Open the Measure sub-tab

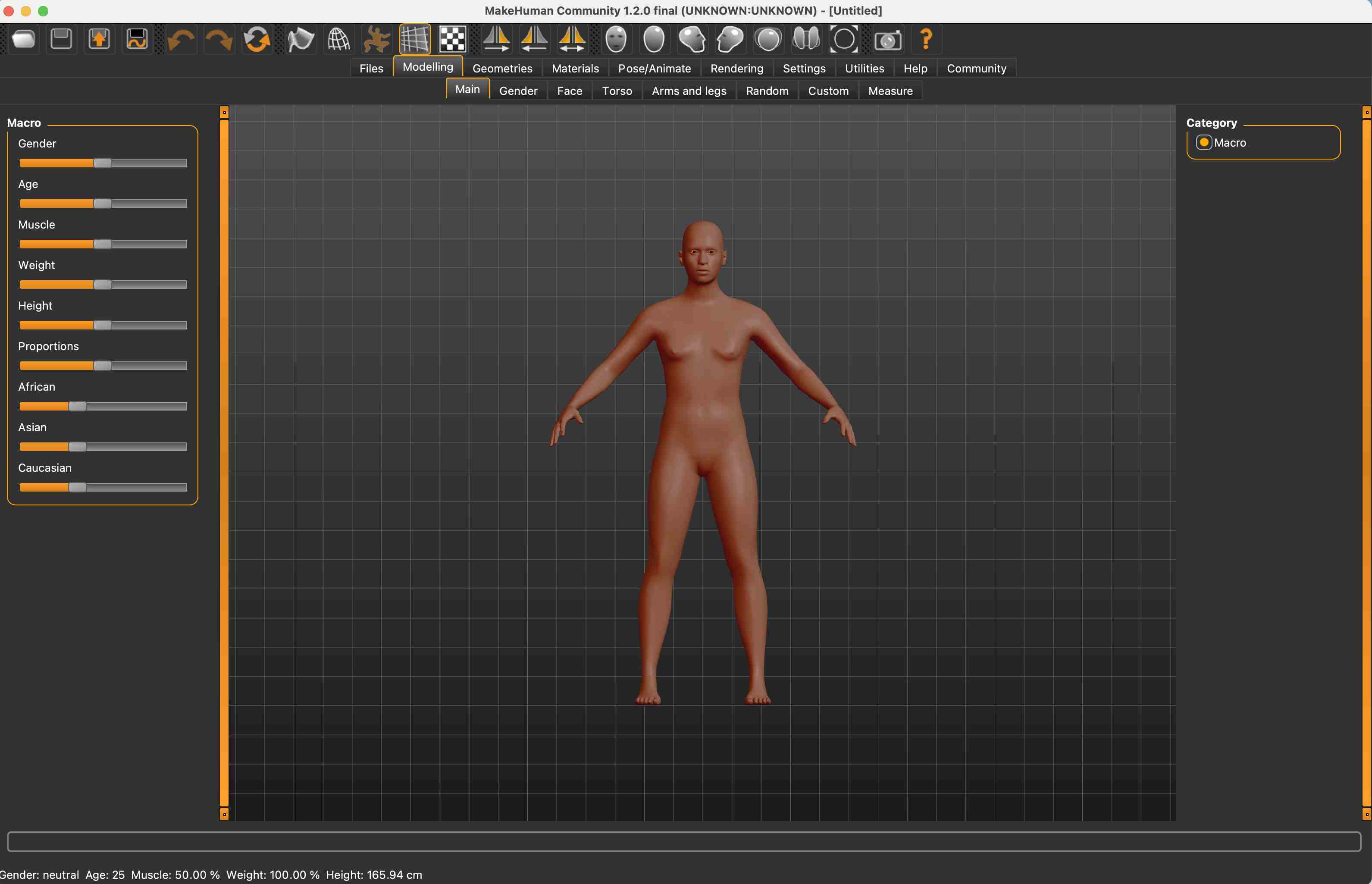tap(890, 91)
